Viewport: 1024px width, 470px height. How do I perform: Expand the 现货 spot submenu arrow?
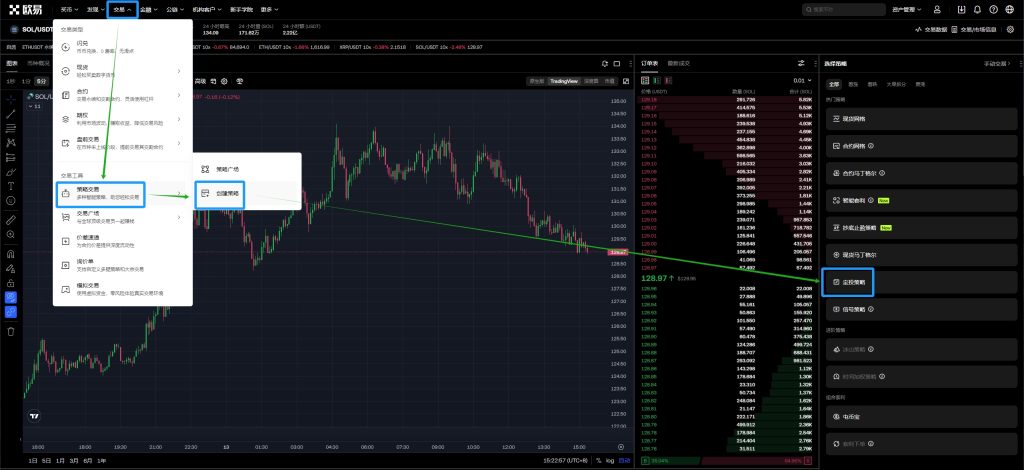179,71
